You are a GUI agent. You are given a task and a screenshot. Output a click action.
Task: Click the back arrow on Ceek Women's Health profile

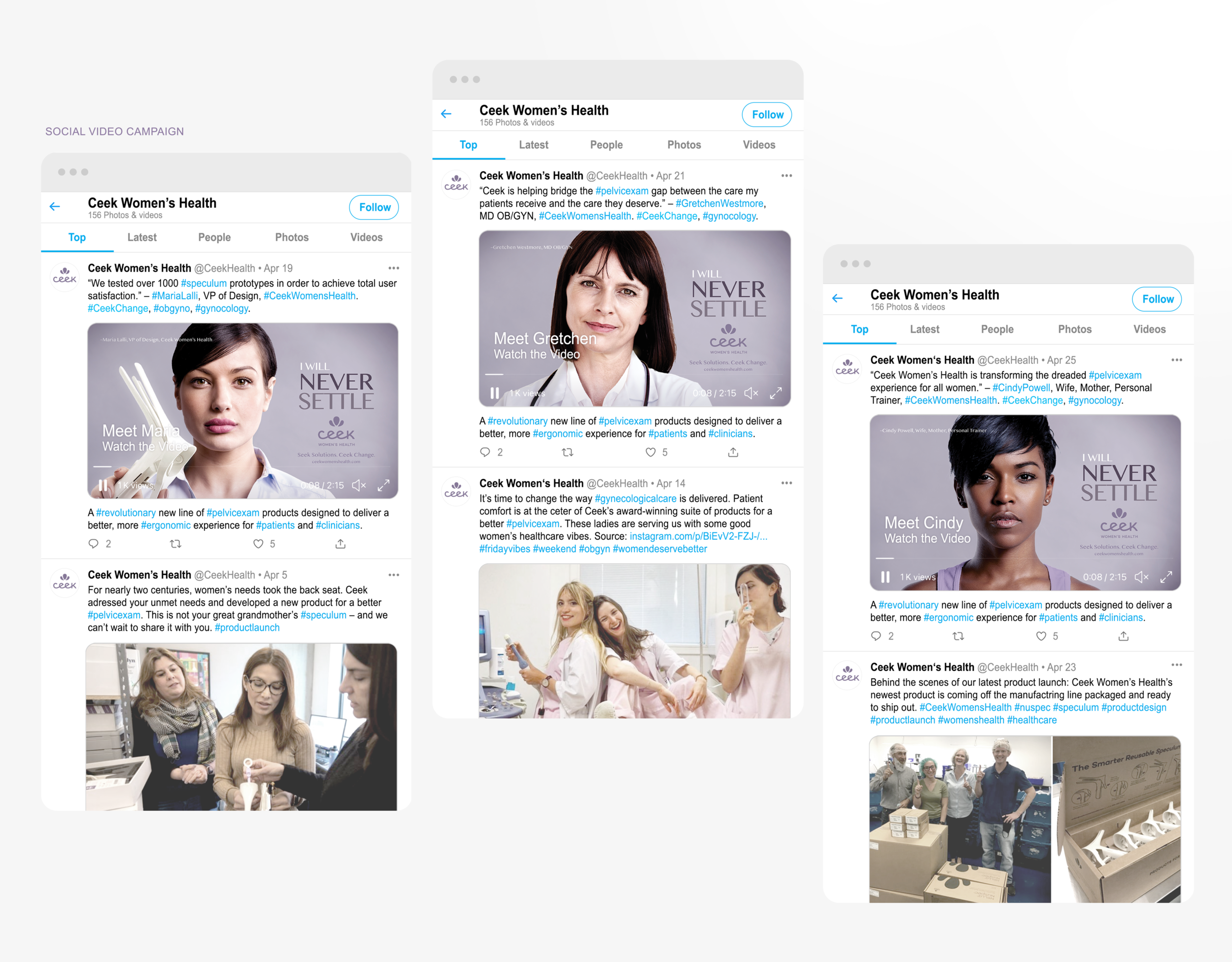(55, 207)
